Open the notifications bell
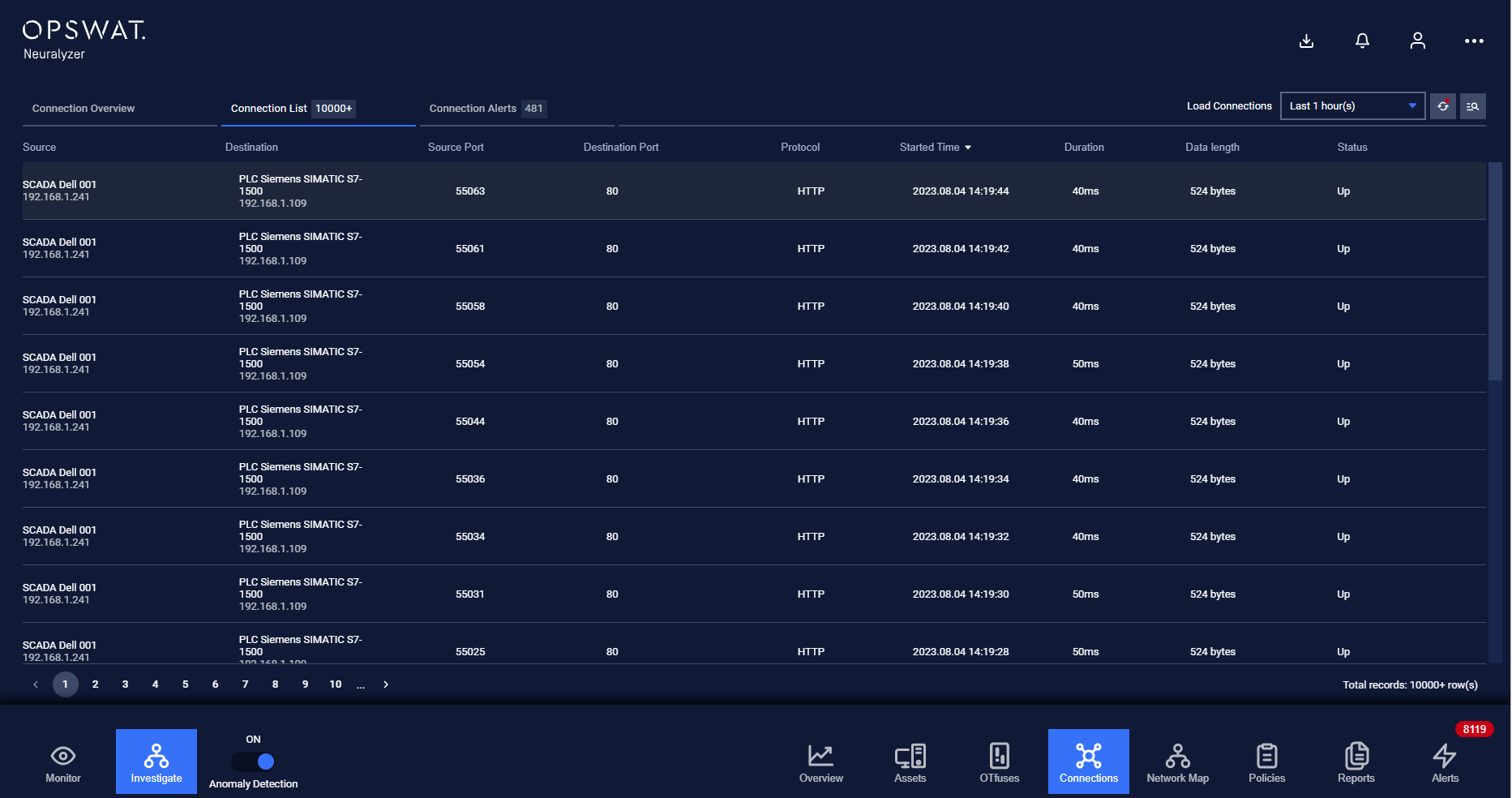Viewport: 1512px width, 798px height. (x=1362, y=41)
